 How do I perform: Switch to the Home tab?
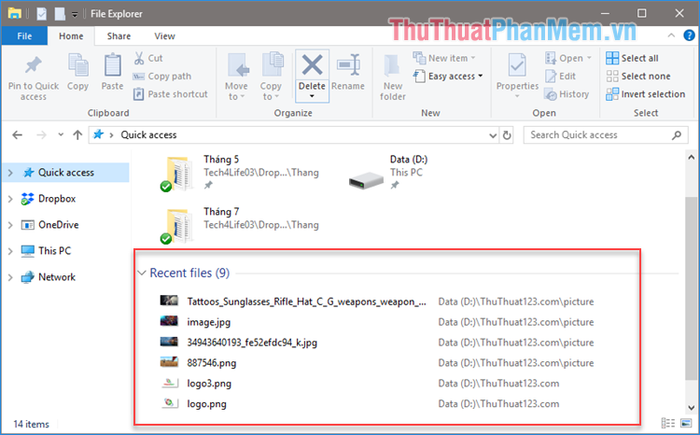pos(71,36)
